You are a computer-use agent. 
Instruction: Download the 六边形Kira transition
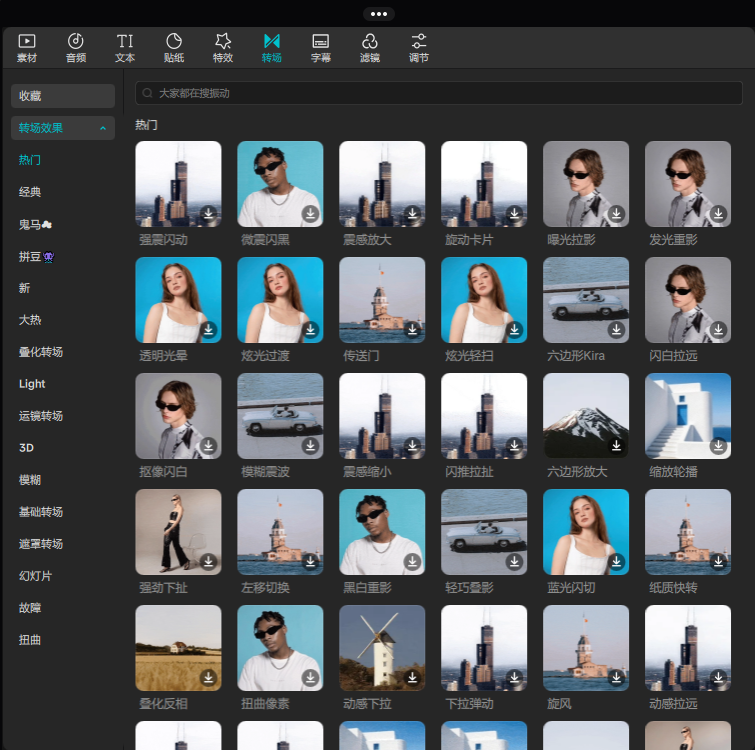(x=616, y=329)
